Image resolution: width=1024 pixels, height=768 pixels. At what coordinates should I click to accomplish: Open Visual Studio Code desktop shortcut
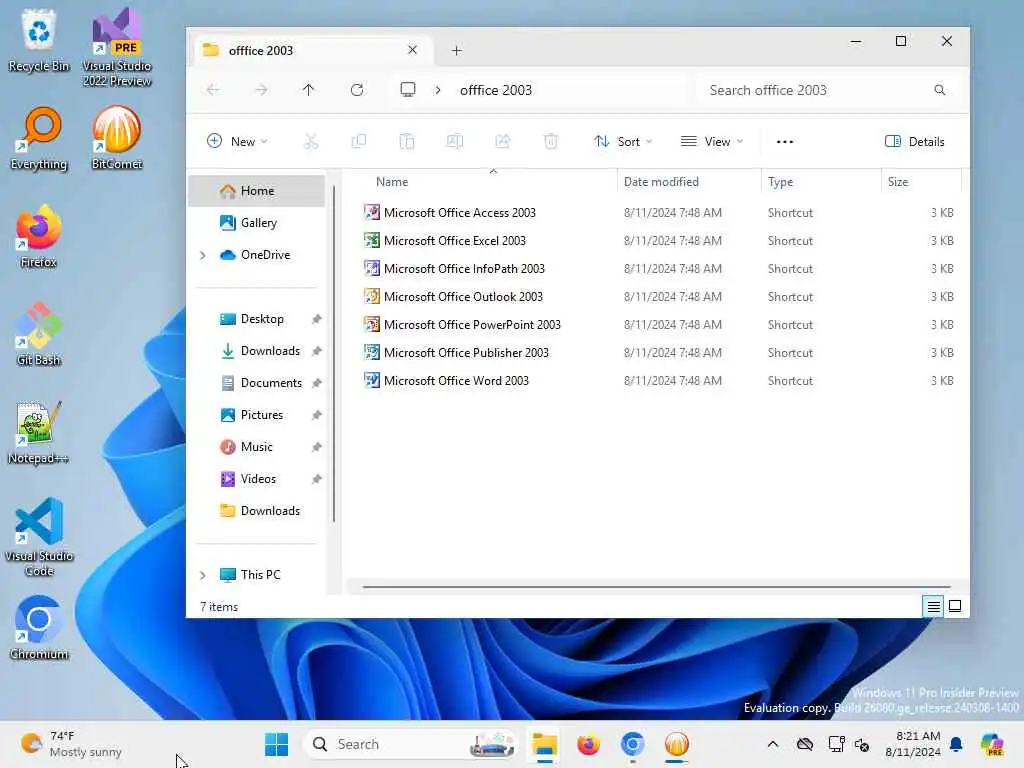pyautogui.click(x=39, y=537)
